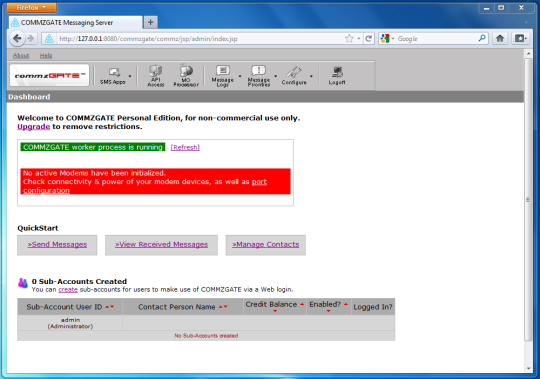The image size is (540, 379).
Task: Click the Send Messages quickstart button
Action: coord(57,245)
